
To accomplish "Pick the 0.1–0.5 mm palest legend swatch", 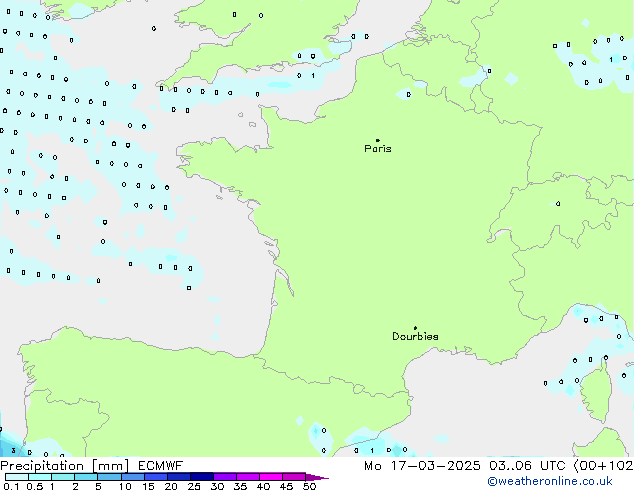I will click(x=17, y=477).
